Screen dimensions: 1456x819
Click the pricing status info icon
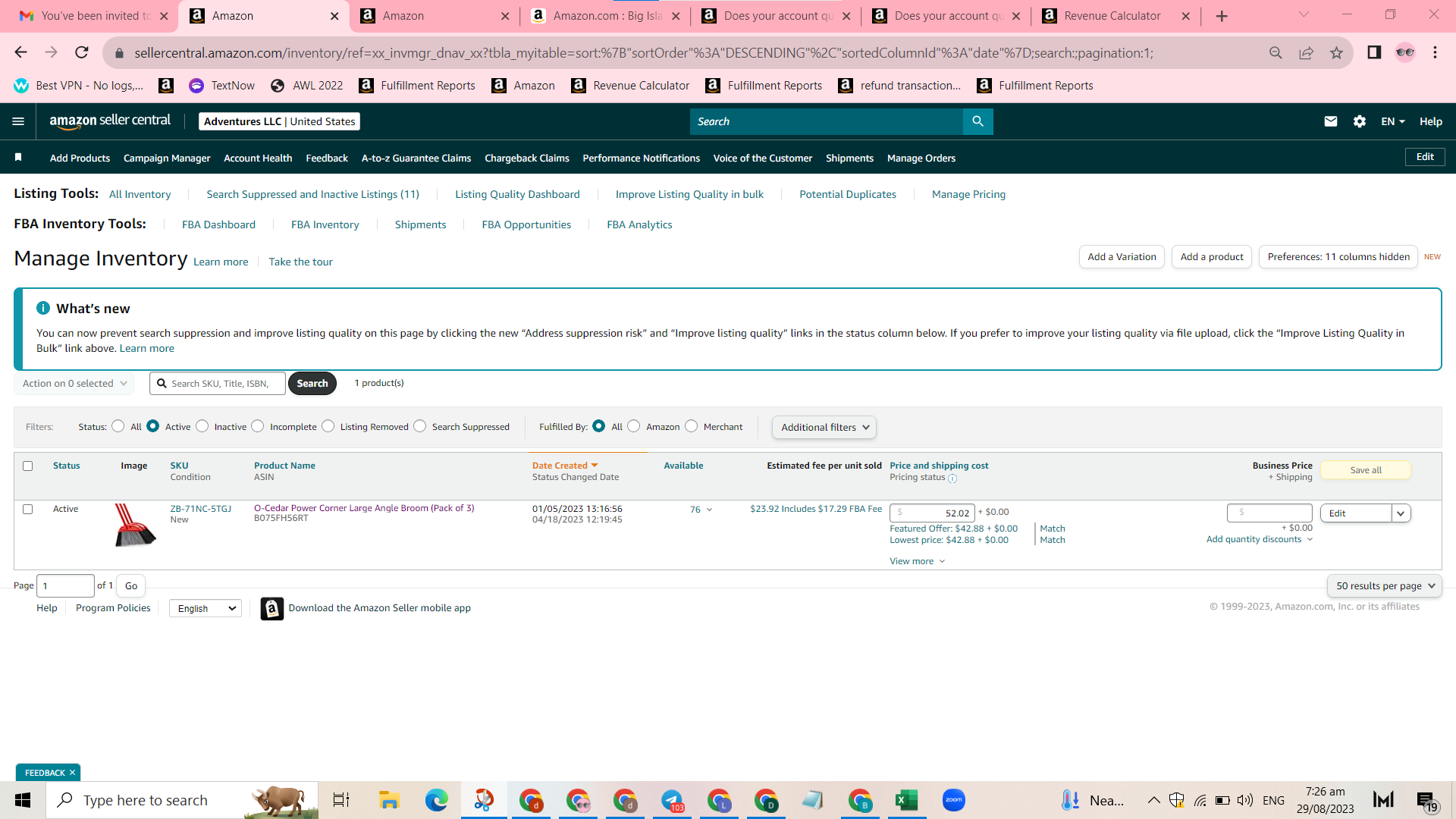pos(952,479)
